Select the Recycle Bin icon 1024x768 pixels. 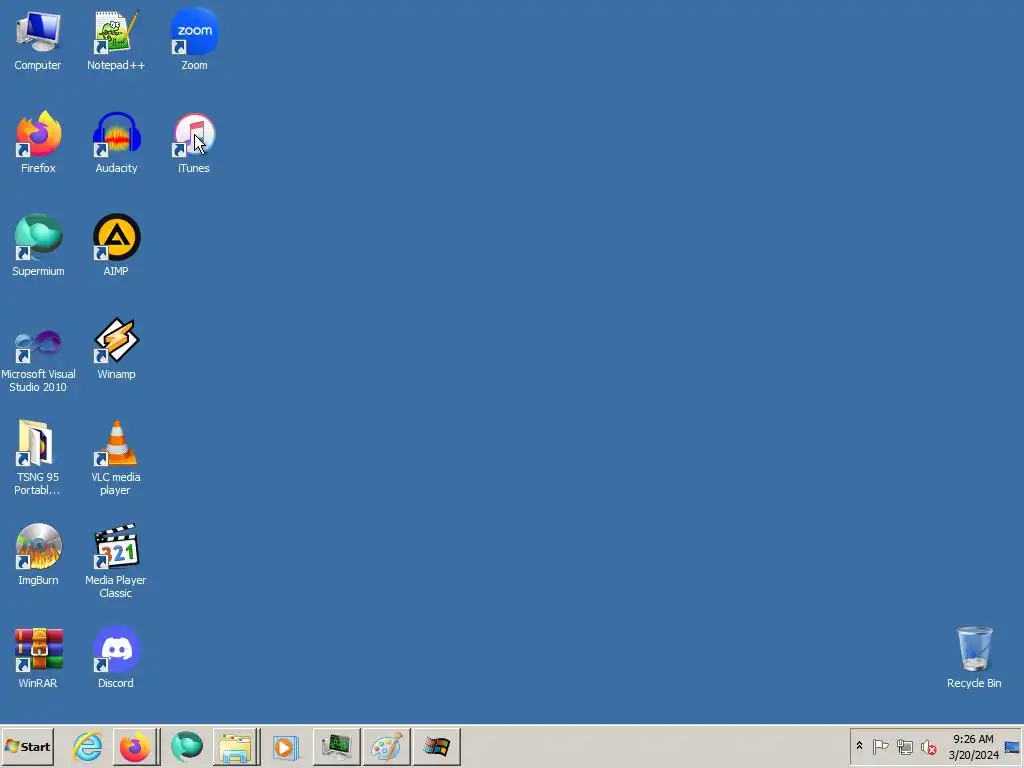pos(974,658)
